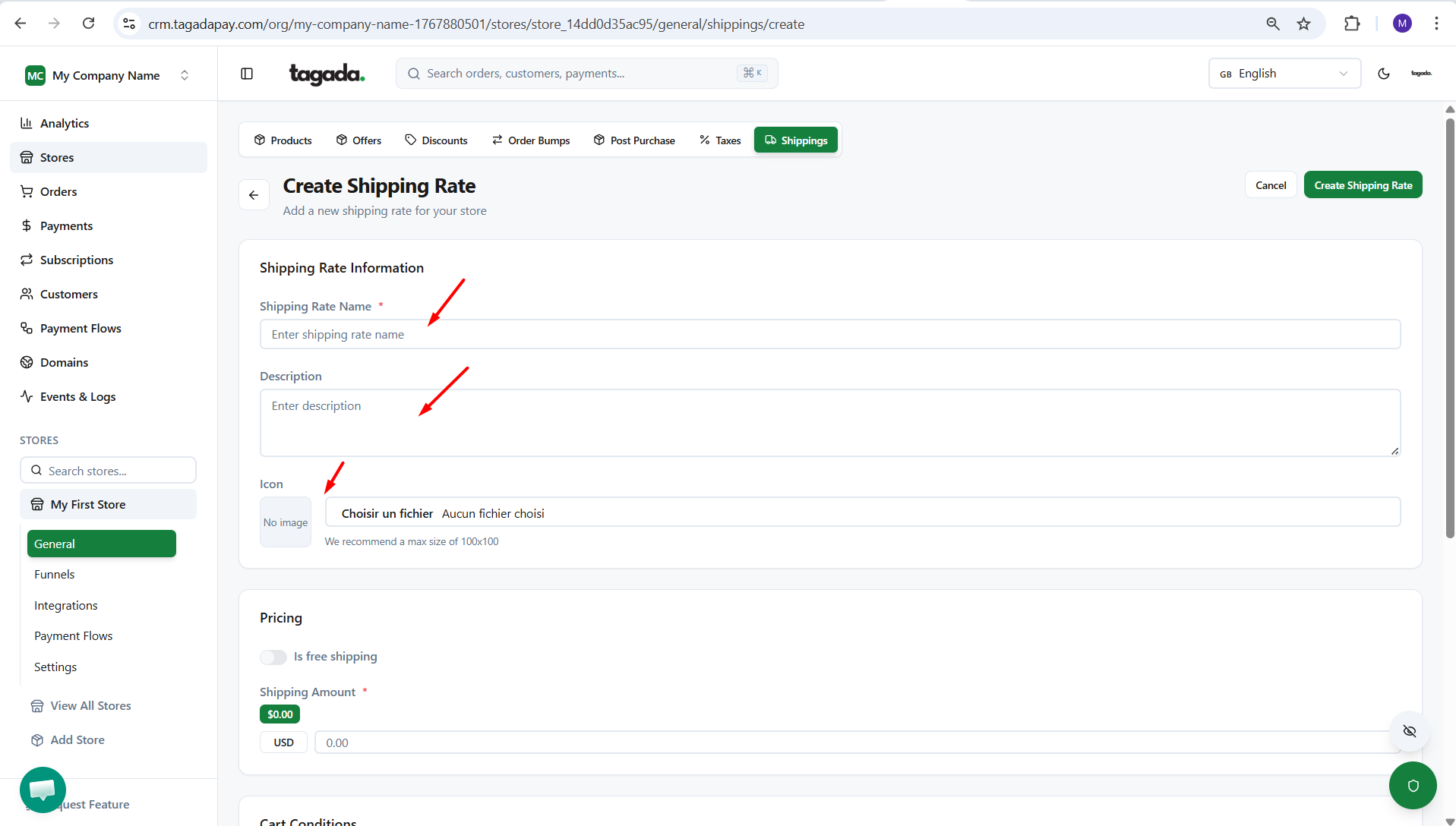Viewport: 1456px width, 826px height.
Task: Bookmark page with the star icon
Action: (1304, 24)
